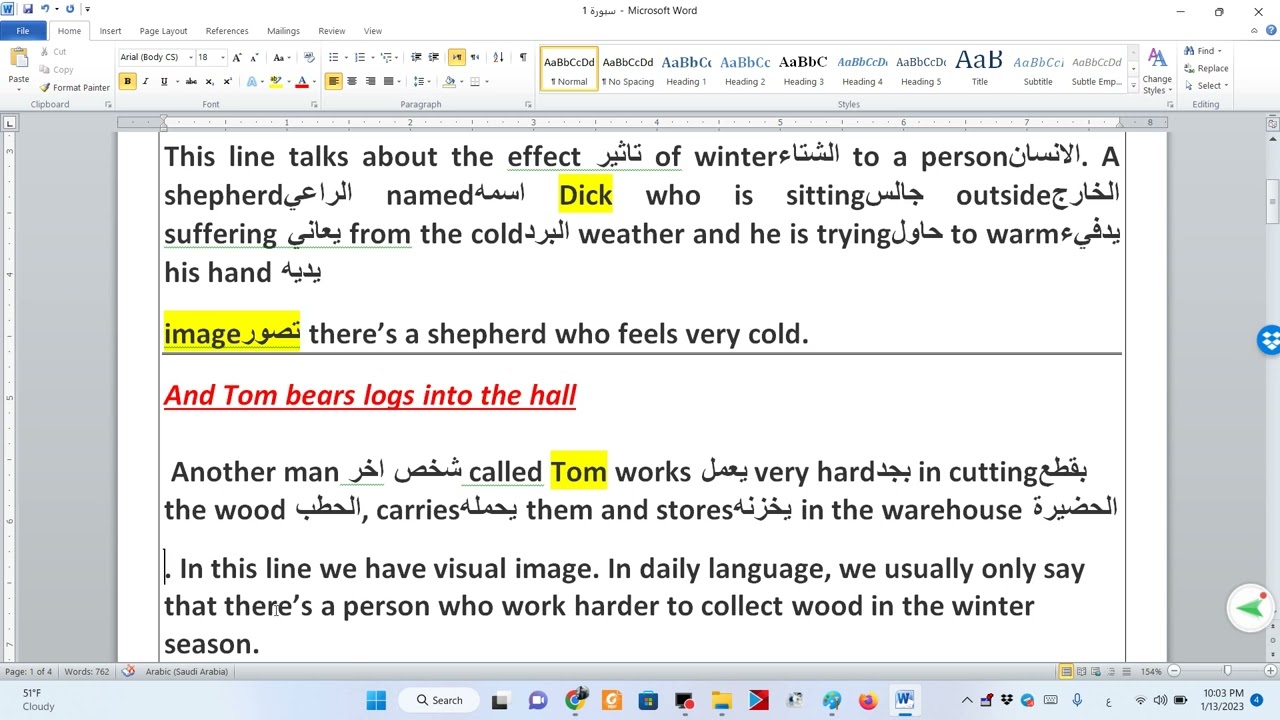Screen dimensions: 1280x720
Task: Open Windows taskbar Search box
Action: [439, 700]
